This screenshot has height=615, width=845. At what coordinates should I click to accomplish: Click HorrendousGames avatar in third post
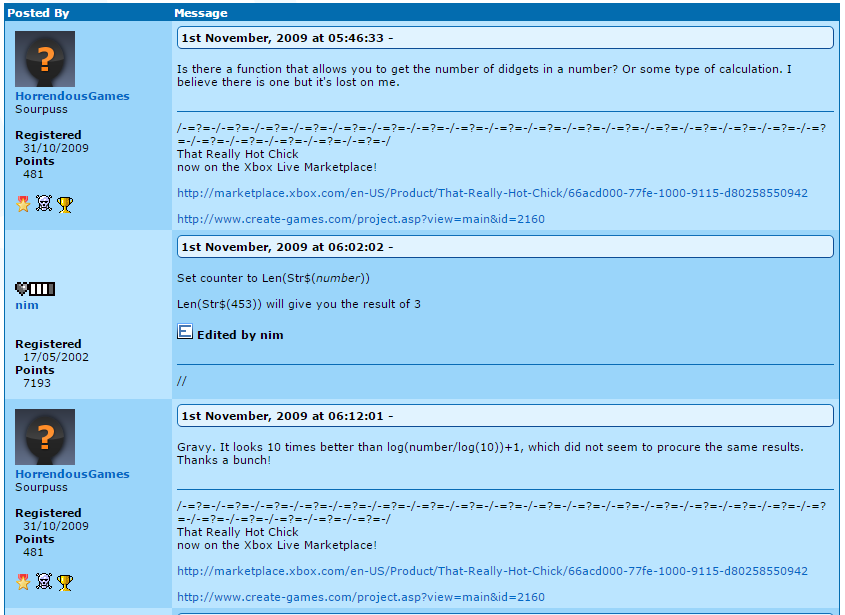tap(45, 437)
